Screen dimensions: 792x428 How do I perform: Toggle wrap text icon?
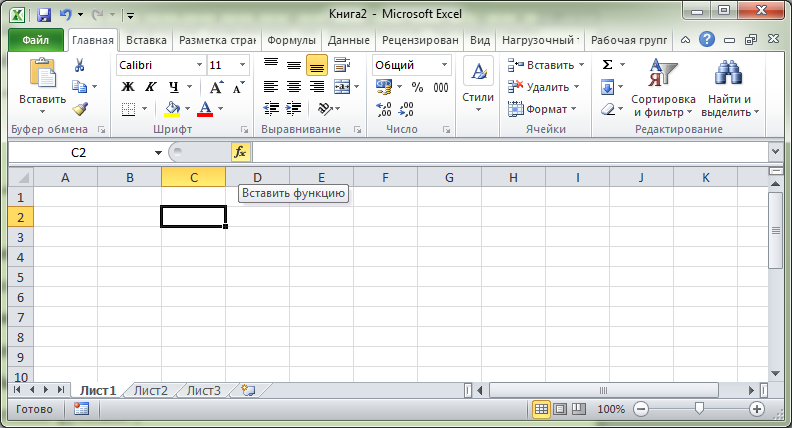pos(342,65)
